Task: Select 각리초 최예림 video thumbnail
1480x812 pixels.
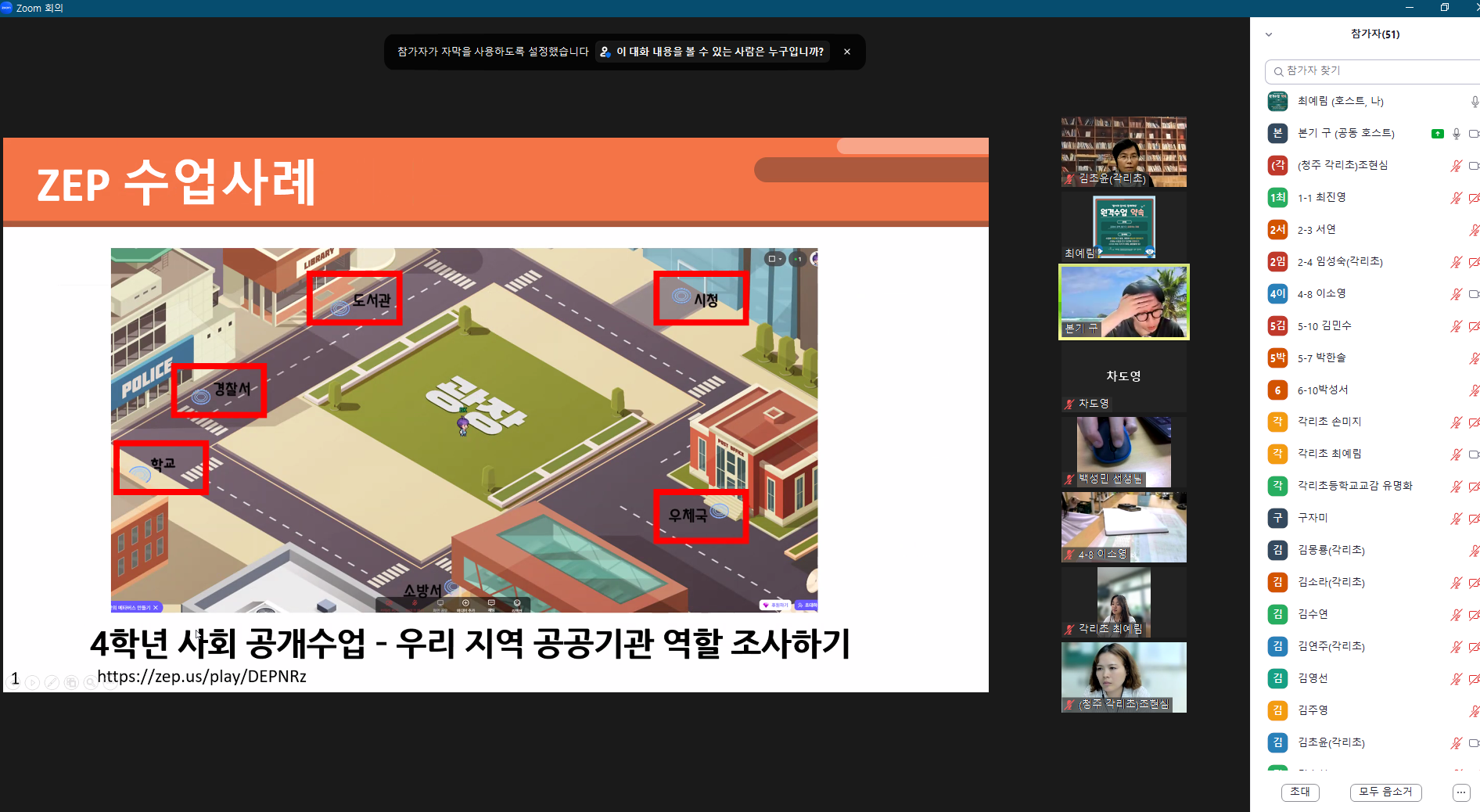Action: coord(1123,602)
